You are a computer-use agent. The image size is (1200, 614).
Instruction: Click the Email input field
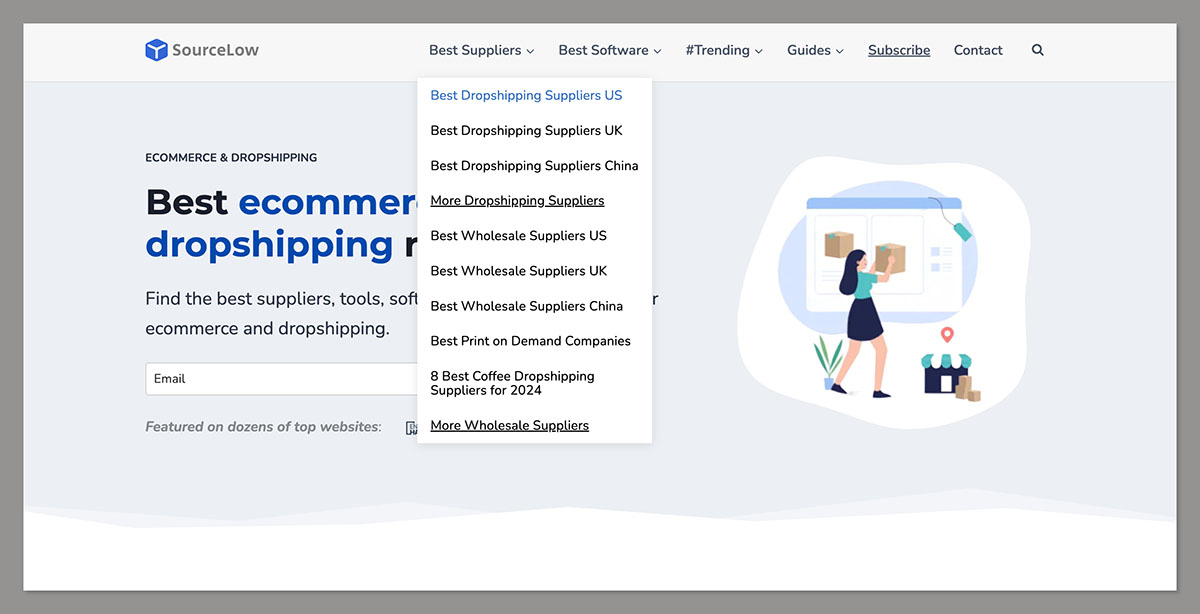[x=280, y=379]
